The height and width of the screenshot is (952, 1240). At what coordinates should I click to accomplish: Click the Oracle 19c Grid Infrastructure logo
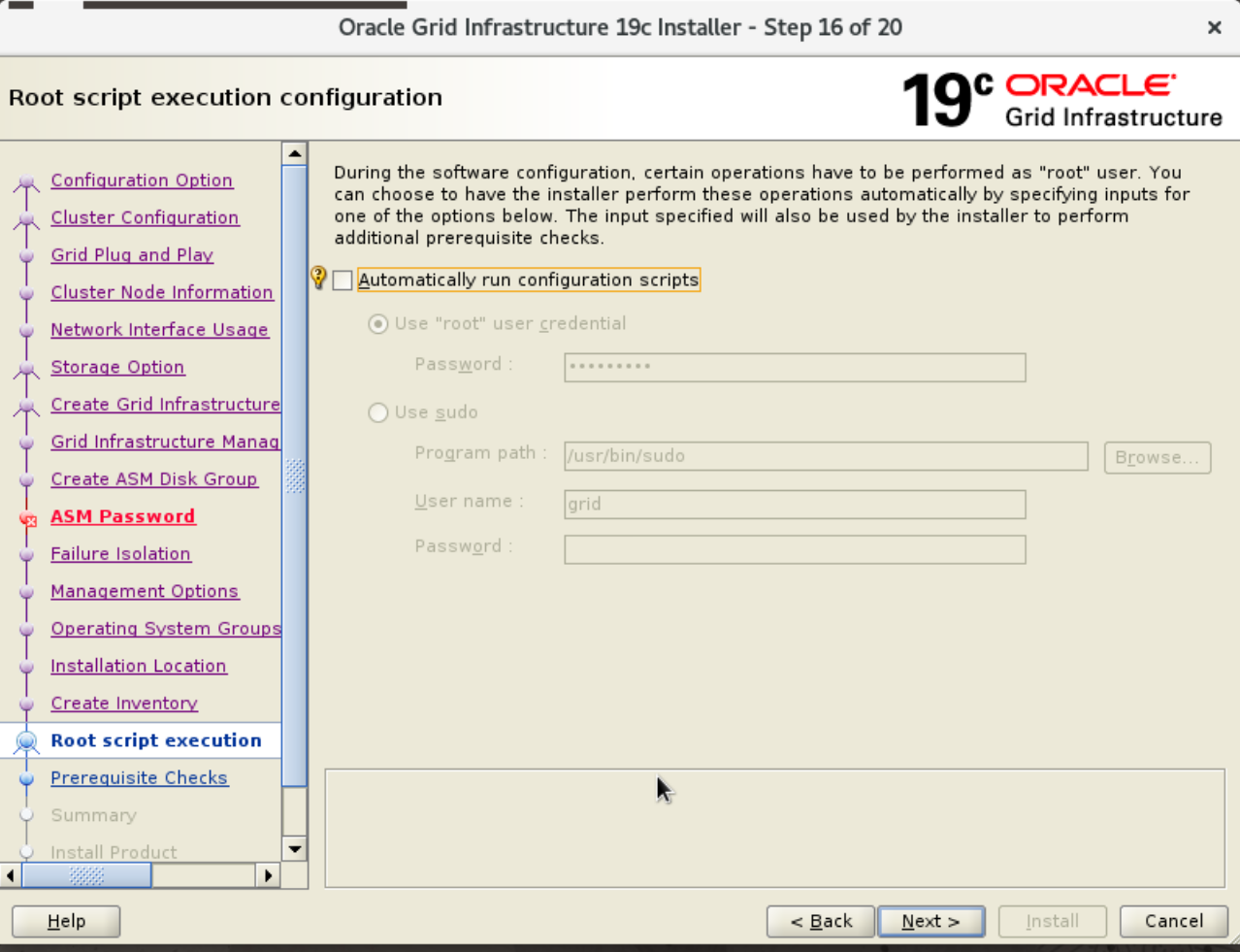pos(1062,99)
